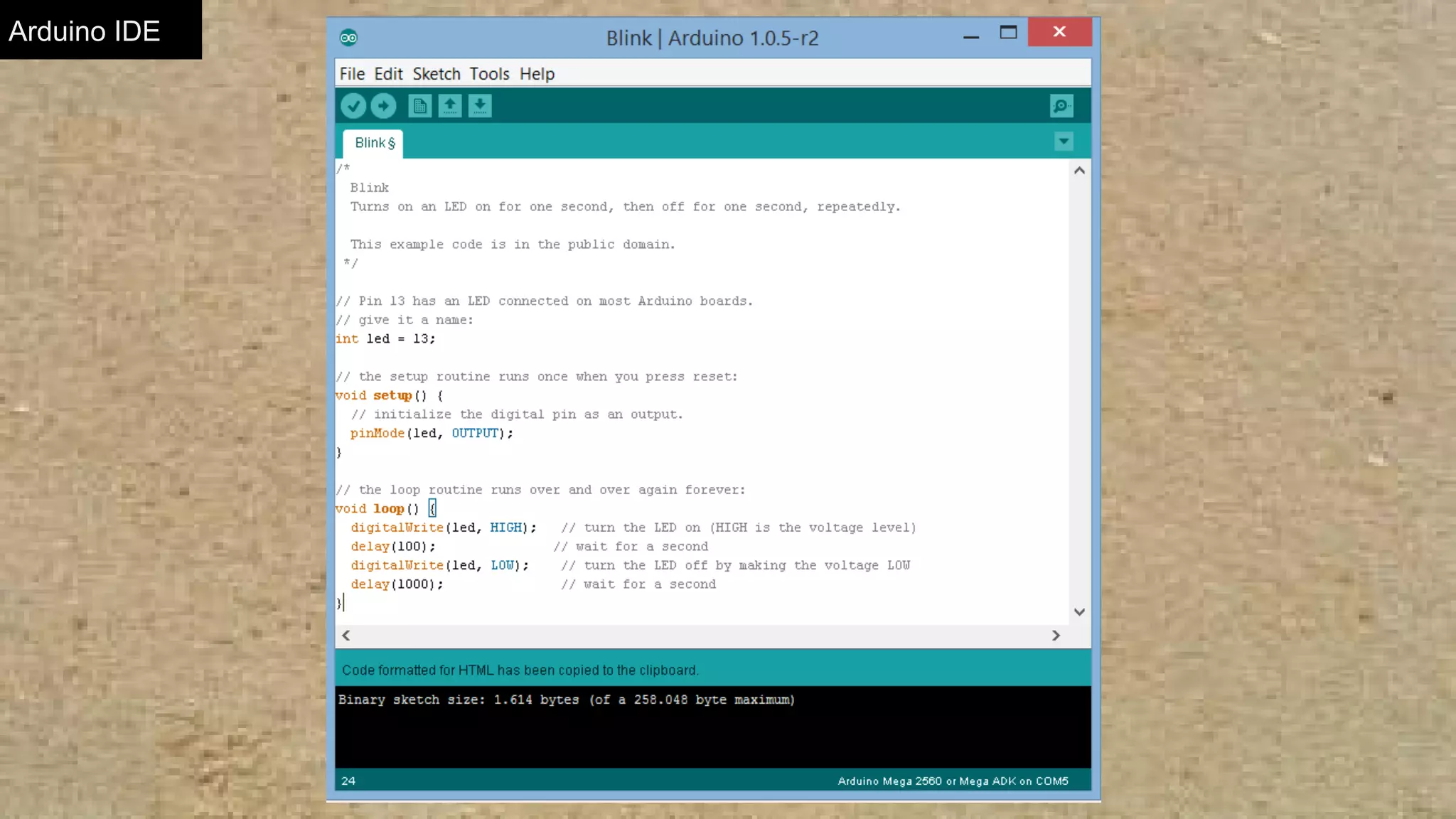Image resolution: width=1456 pixels, height=819 pixels.
Task: Click the Arduino logo in title bar
Action: (348, 38)
